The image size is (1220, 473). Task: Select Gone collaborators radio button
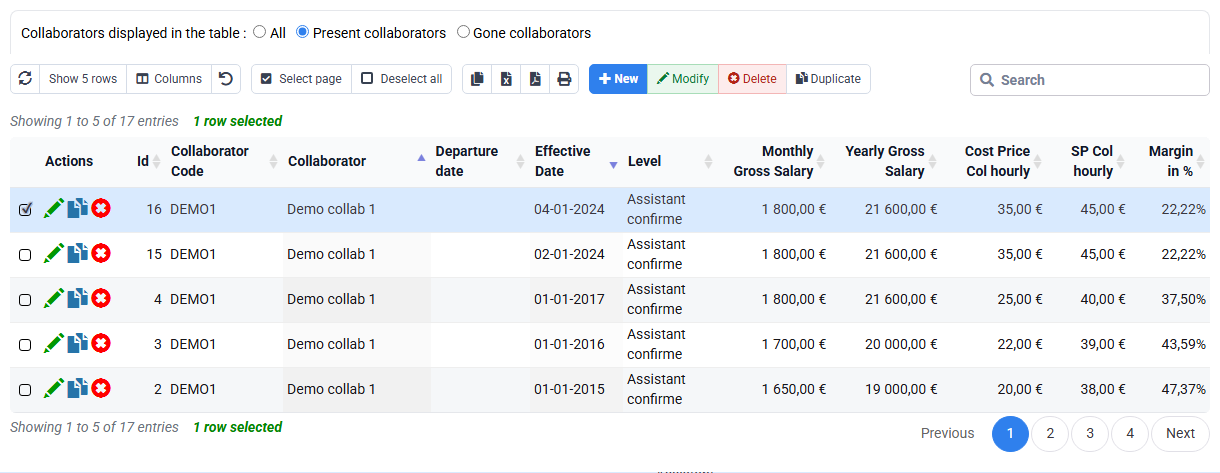pos(463,32)
